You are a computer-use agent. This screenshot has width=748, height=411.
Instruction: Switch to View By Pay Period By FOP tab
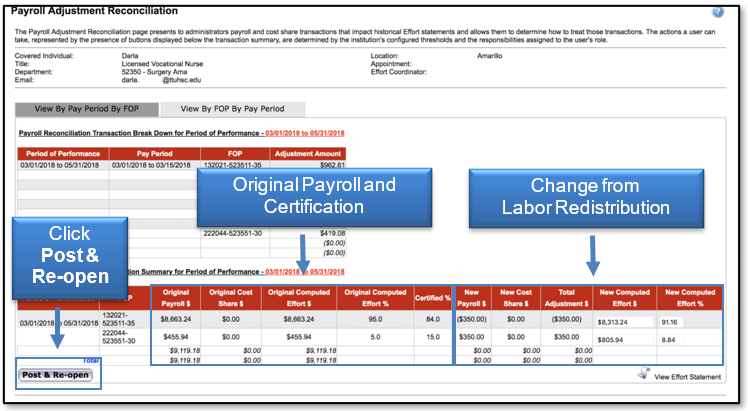click(x=87, y=109)
